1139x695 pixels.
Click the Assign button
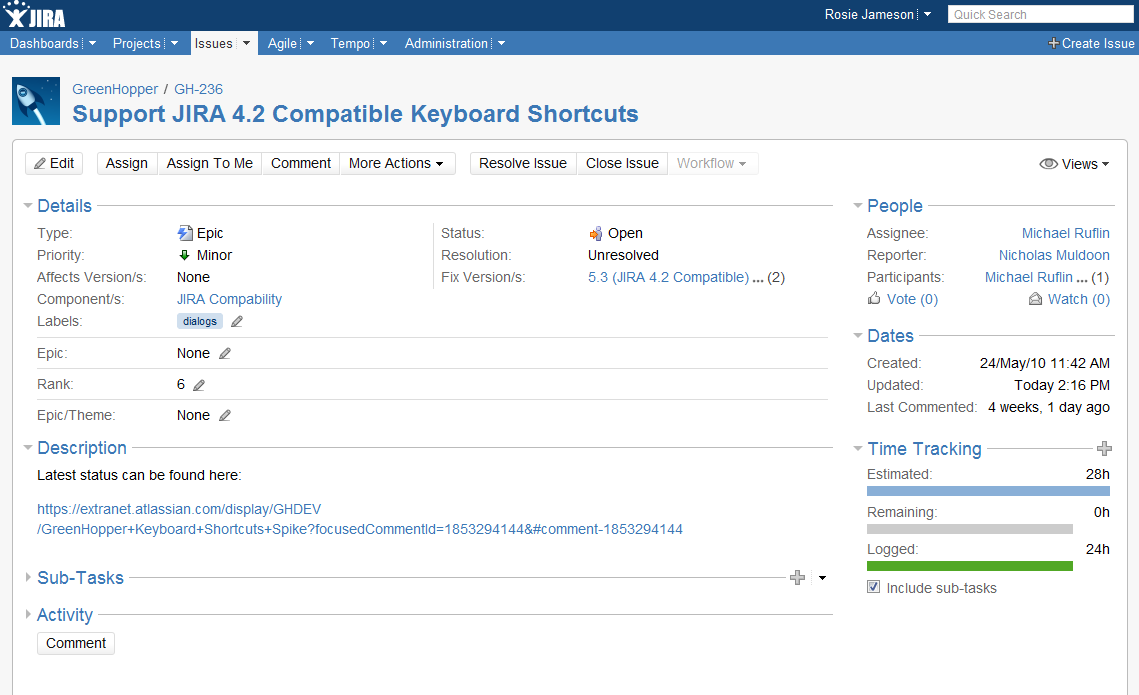click(126, 163)
